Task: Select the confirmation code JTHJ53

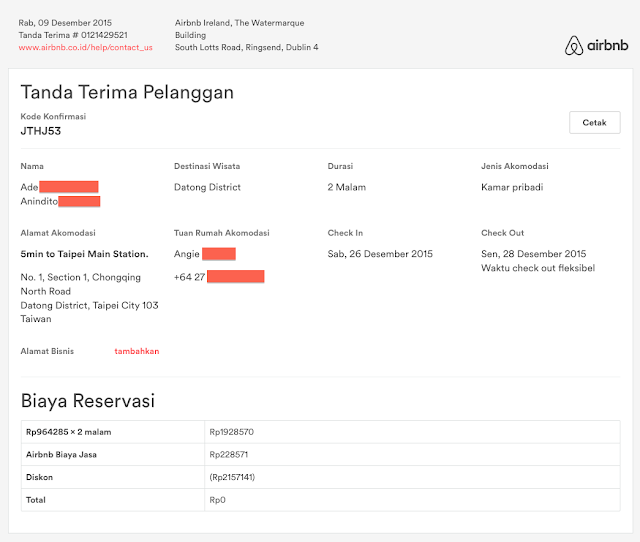Action: 41,131
